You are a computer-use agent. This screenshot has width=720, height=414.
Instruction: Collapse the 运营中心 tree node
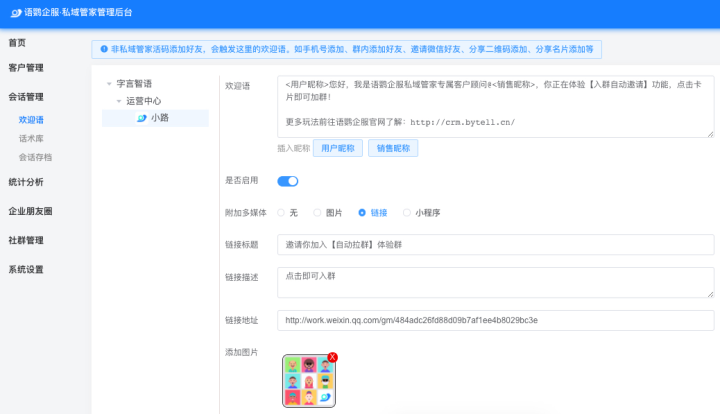119,101
